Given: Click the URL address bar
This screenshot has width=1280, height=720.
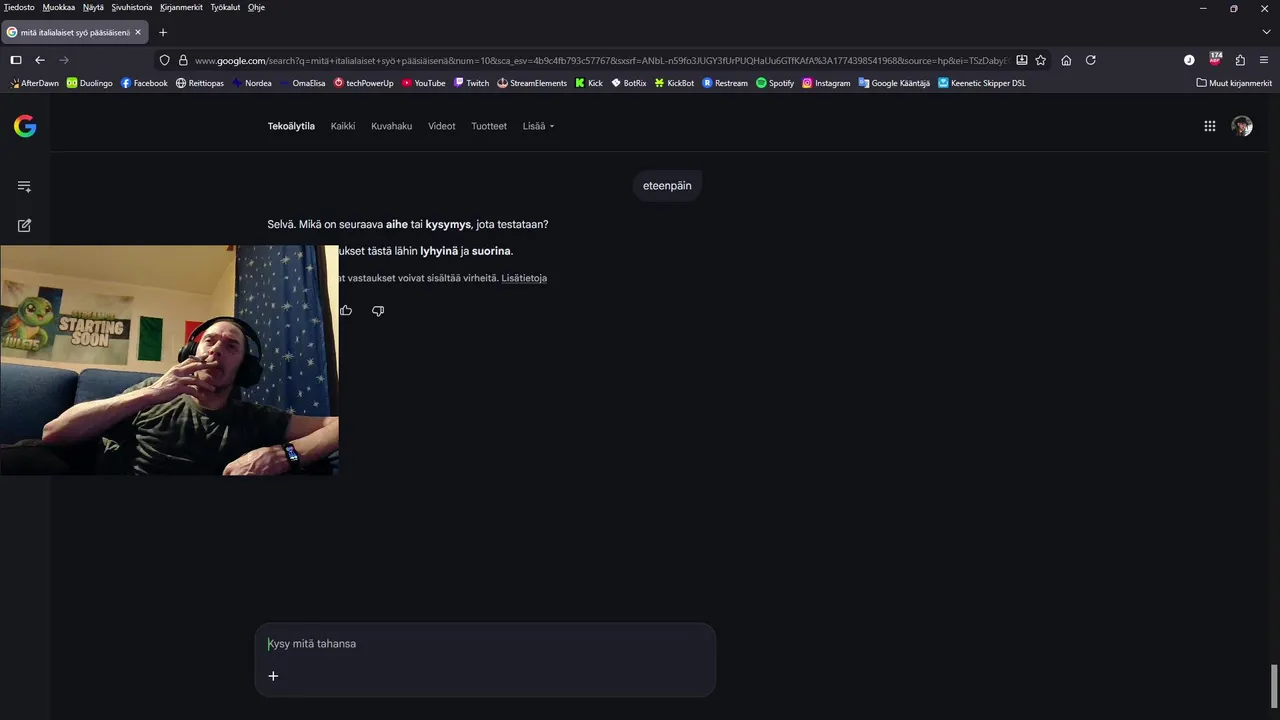Looking at the screenshot, I should pos(600,60).
